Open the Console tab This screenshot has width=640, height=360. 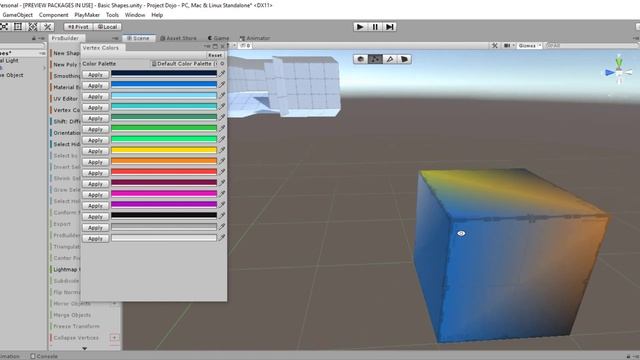[x=44, y=356]
